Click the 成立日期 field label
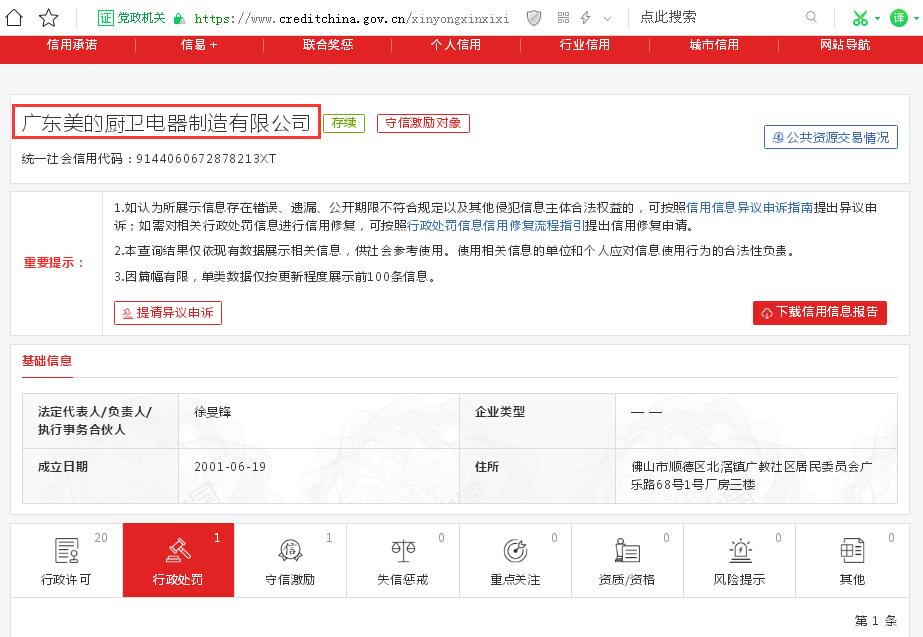 coord(63,467)
